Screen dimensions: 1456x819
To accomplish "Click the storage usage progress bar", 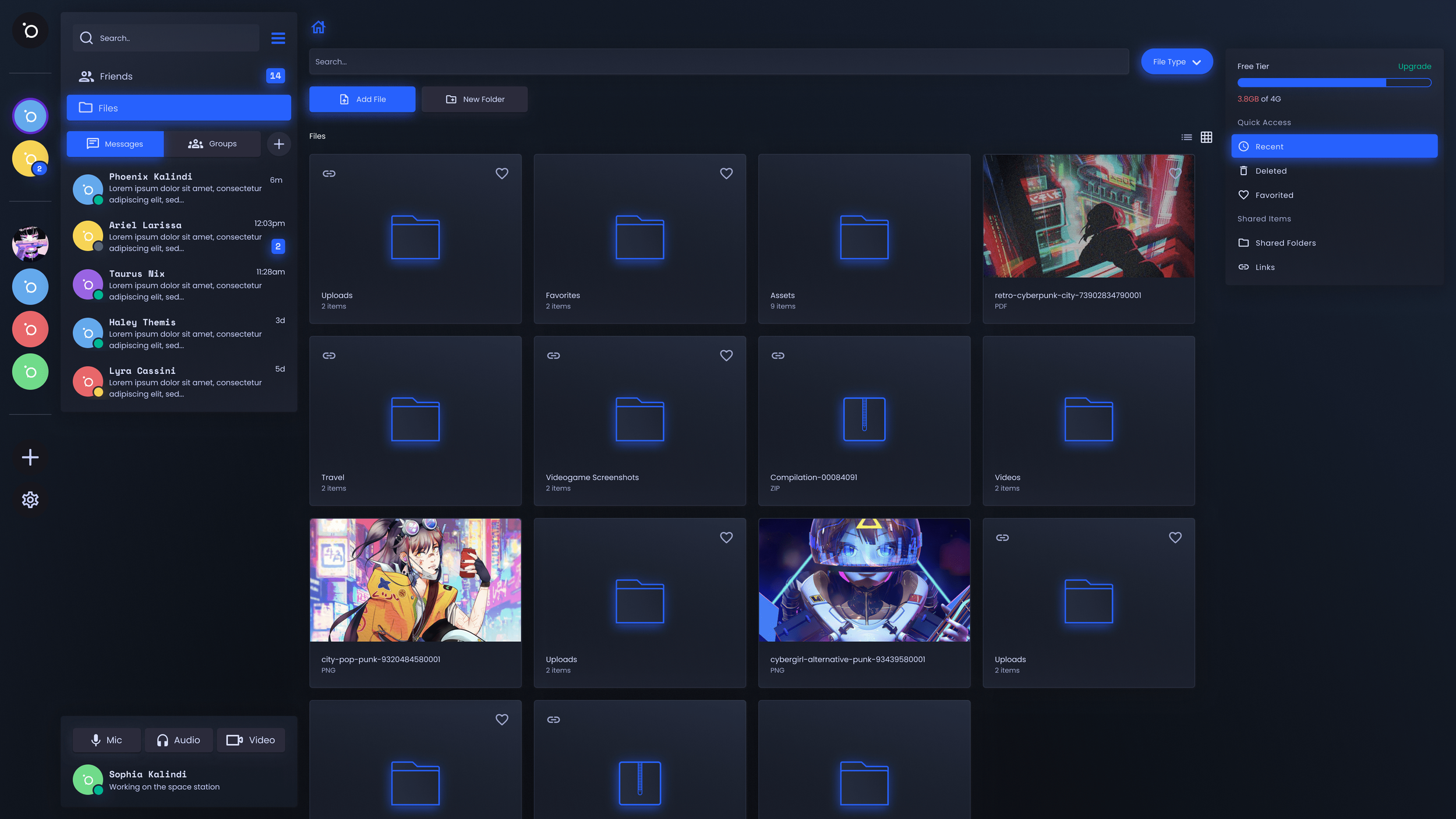I will (1334, 83).
